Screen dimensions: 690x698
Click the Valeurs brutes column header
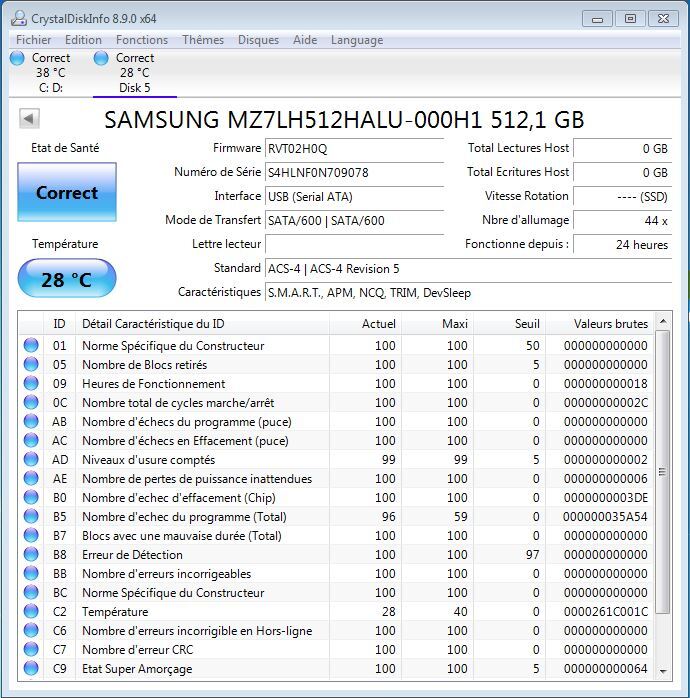click(610, 324)
